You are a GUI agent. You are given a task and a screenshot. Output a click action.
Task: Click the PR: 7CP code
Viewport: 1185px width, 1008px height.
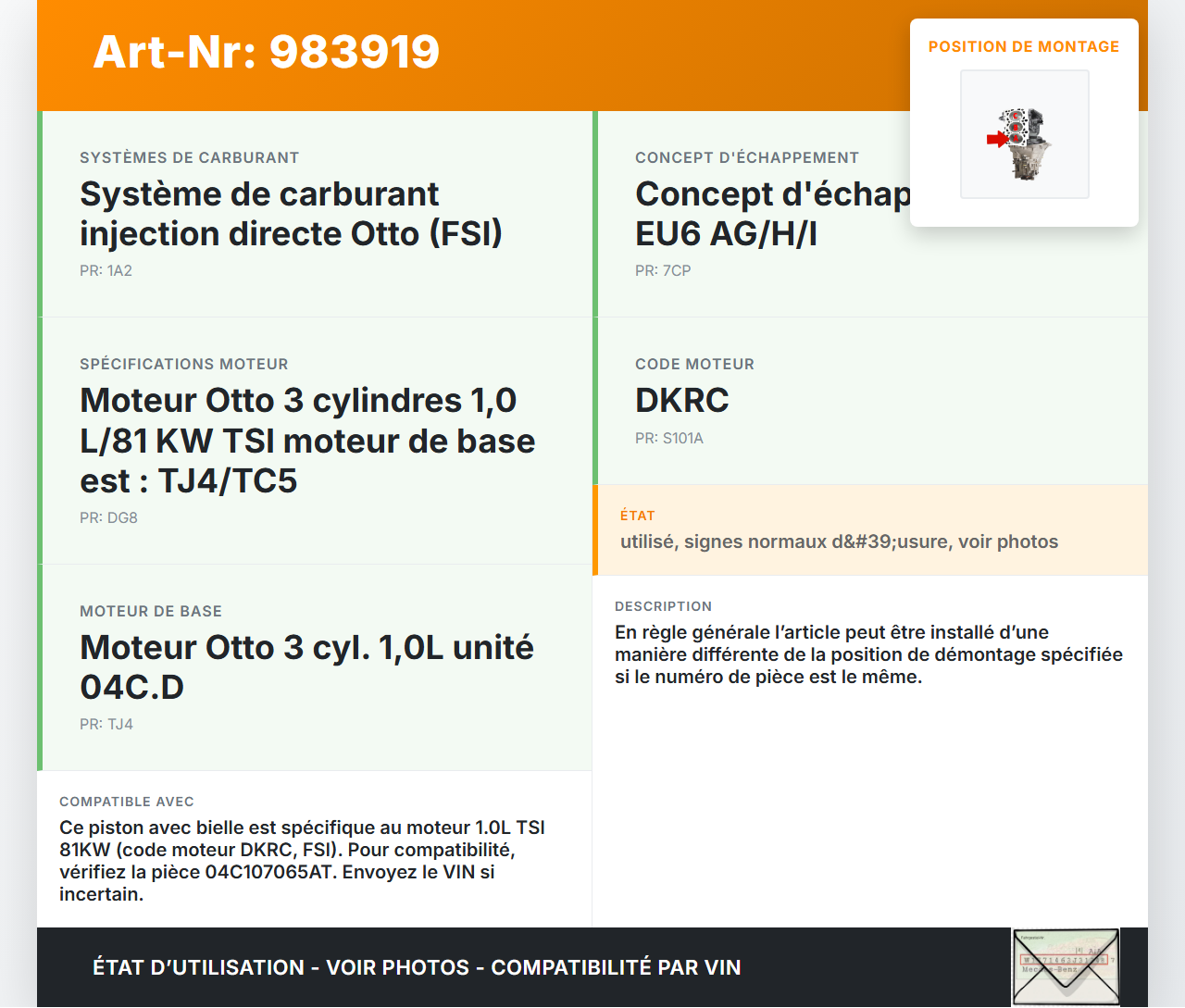[x=663, y=270]
